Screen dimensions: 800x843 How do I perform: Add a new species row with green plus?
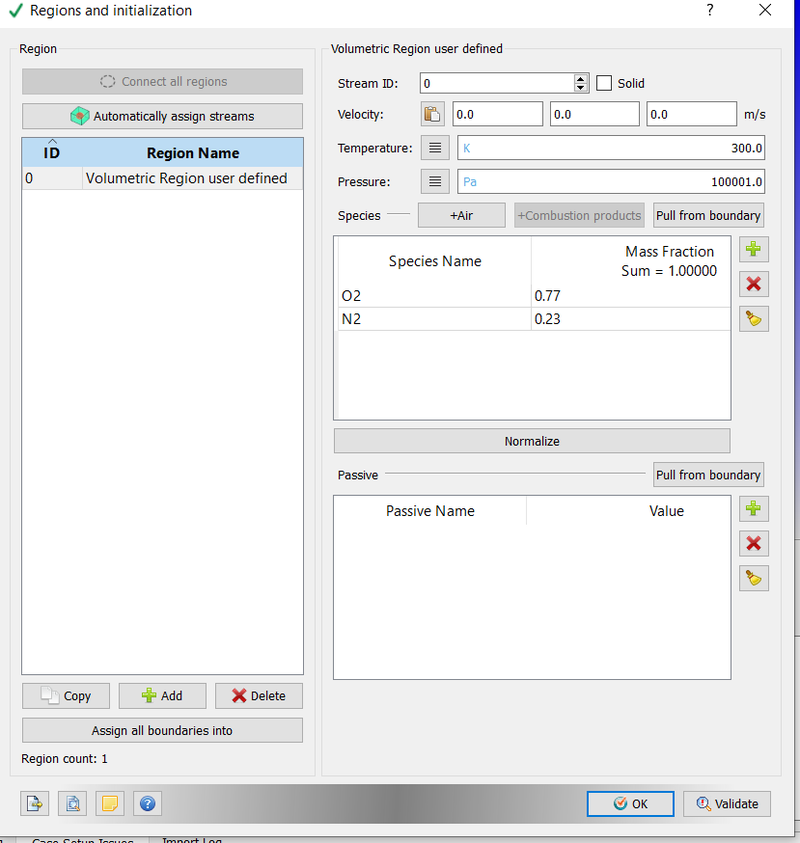[753, 249]
